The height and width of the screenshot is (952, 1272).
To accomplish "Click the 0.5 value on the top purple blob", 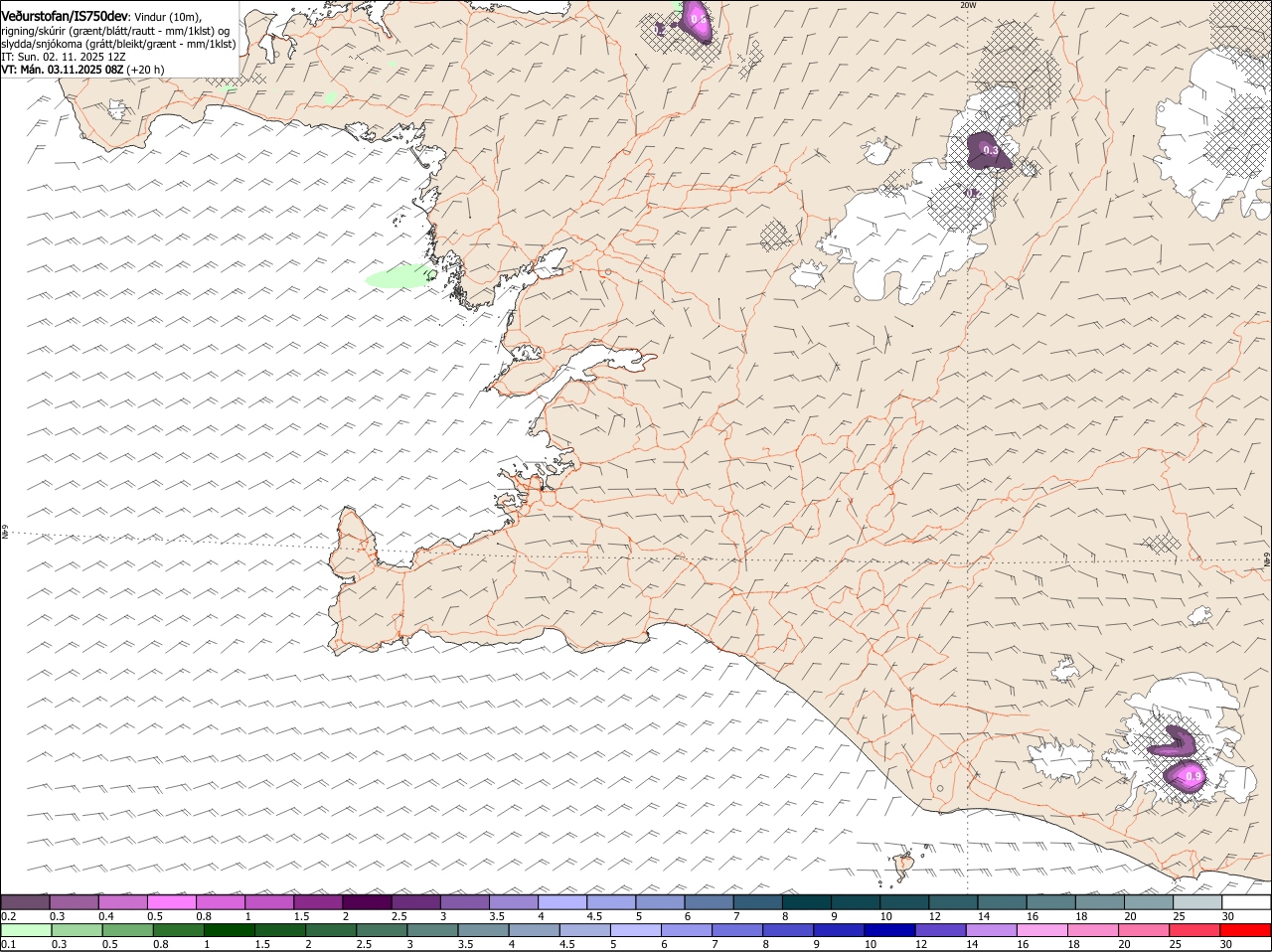I will (x=698, y=20).
